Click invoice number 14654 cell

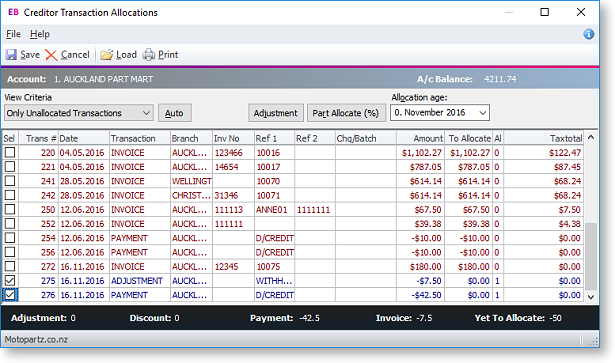click(233, 167)
